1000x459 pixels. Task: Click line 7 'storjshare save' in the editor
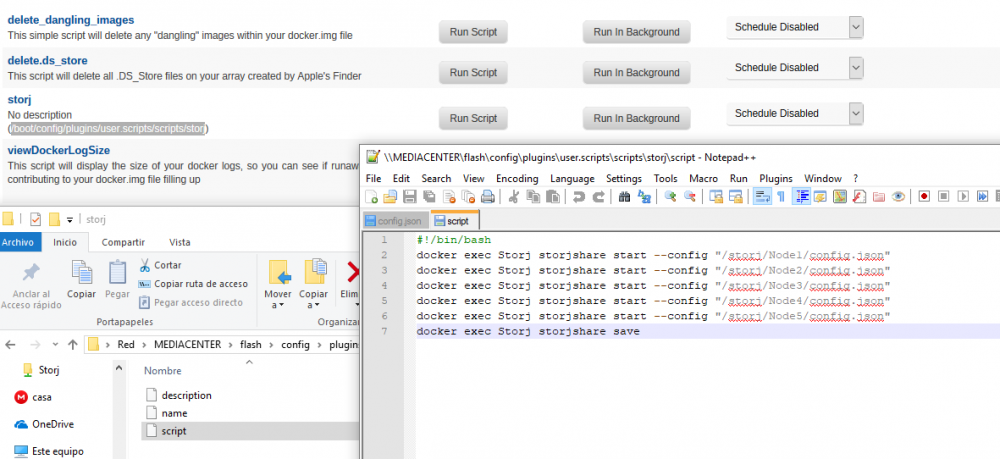528,332
